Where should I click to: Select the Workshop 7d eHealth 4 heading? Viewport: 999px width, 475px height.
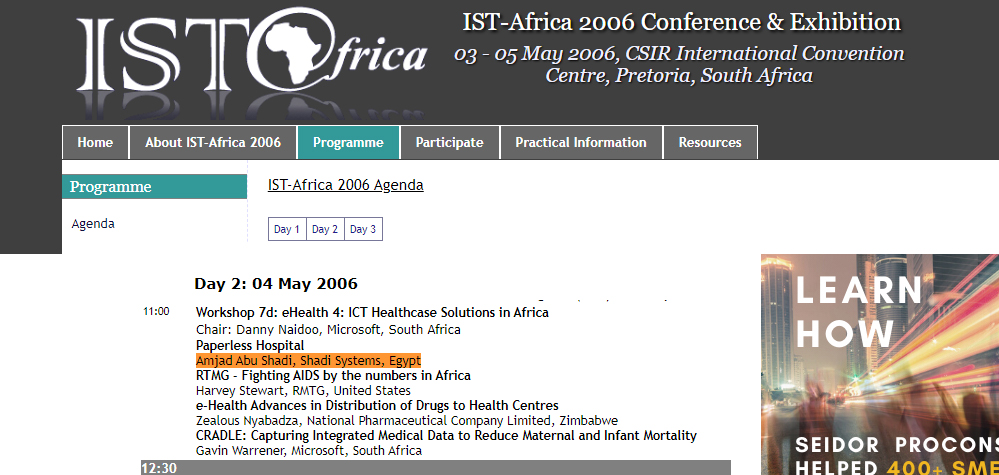coord(372,313)
